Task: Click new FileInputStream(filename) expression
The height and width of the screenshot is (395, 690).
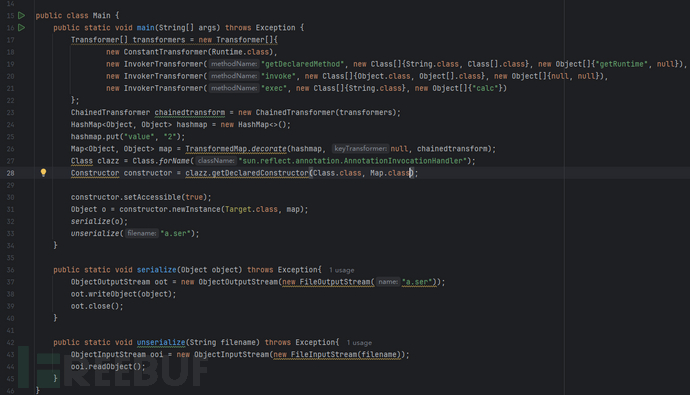Action: click(x=337, y=355)
